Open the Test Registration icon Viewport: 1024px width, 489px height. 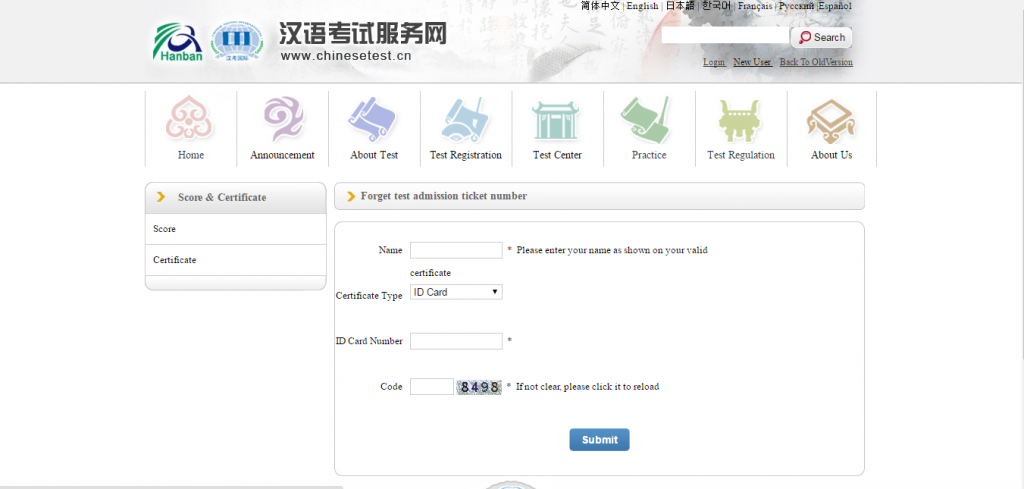[x=465, y=120]
